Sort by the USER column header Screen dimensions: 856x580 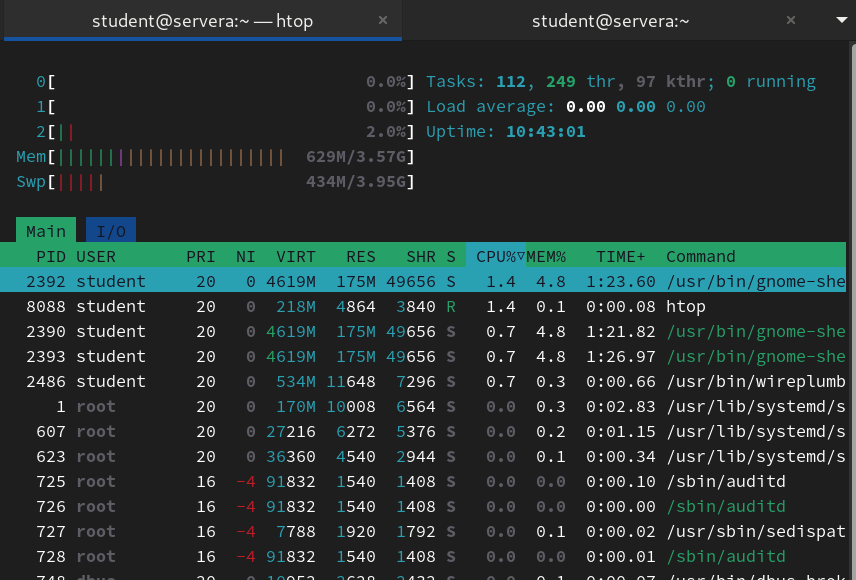pos(96,256)
